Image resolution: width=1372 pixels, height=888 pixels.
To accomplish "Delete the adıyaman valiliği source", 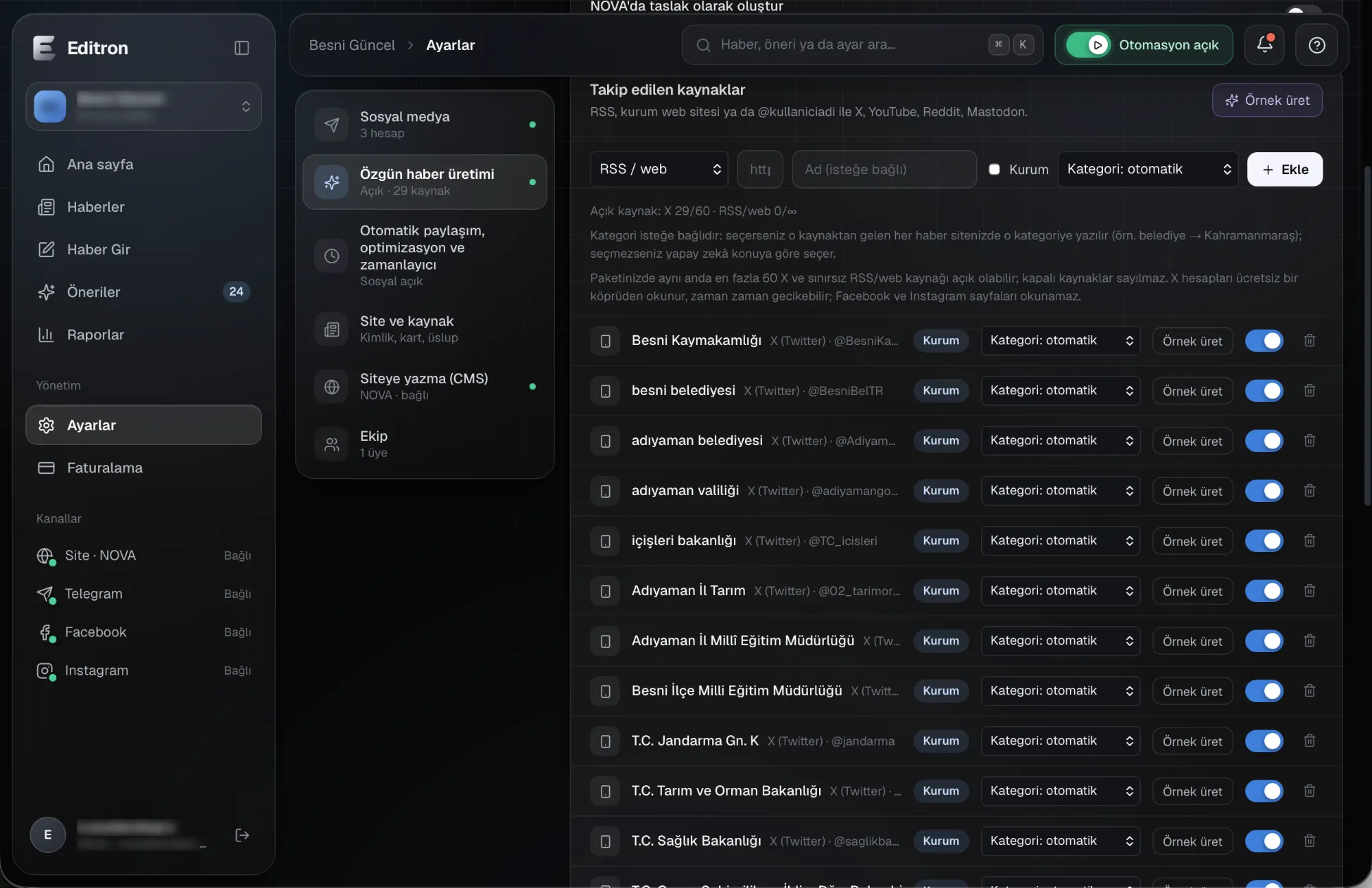I will point(1309,491).
